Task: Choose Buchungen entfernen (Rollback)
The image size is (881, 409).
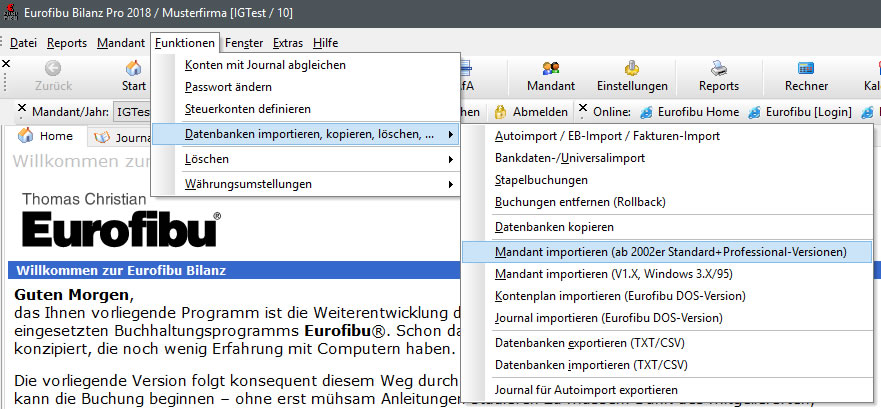Action: click(667, 202)
